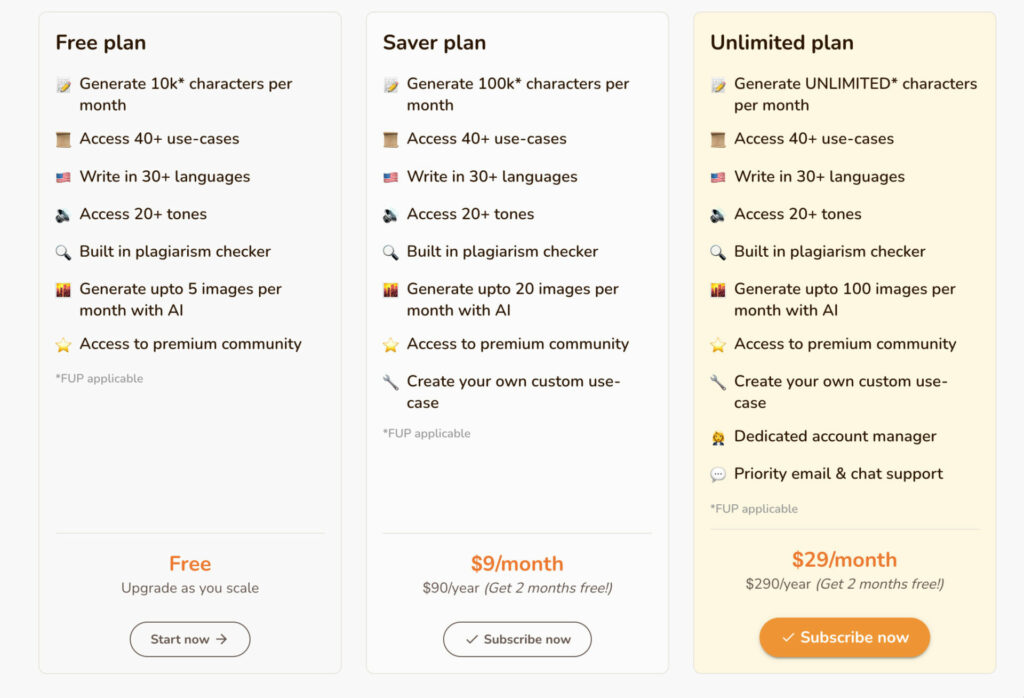Click the magnifier icon in Free plan
Screen dimensions: 1024x698
point(63,252)
